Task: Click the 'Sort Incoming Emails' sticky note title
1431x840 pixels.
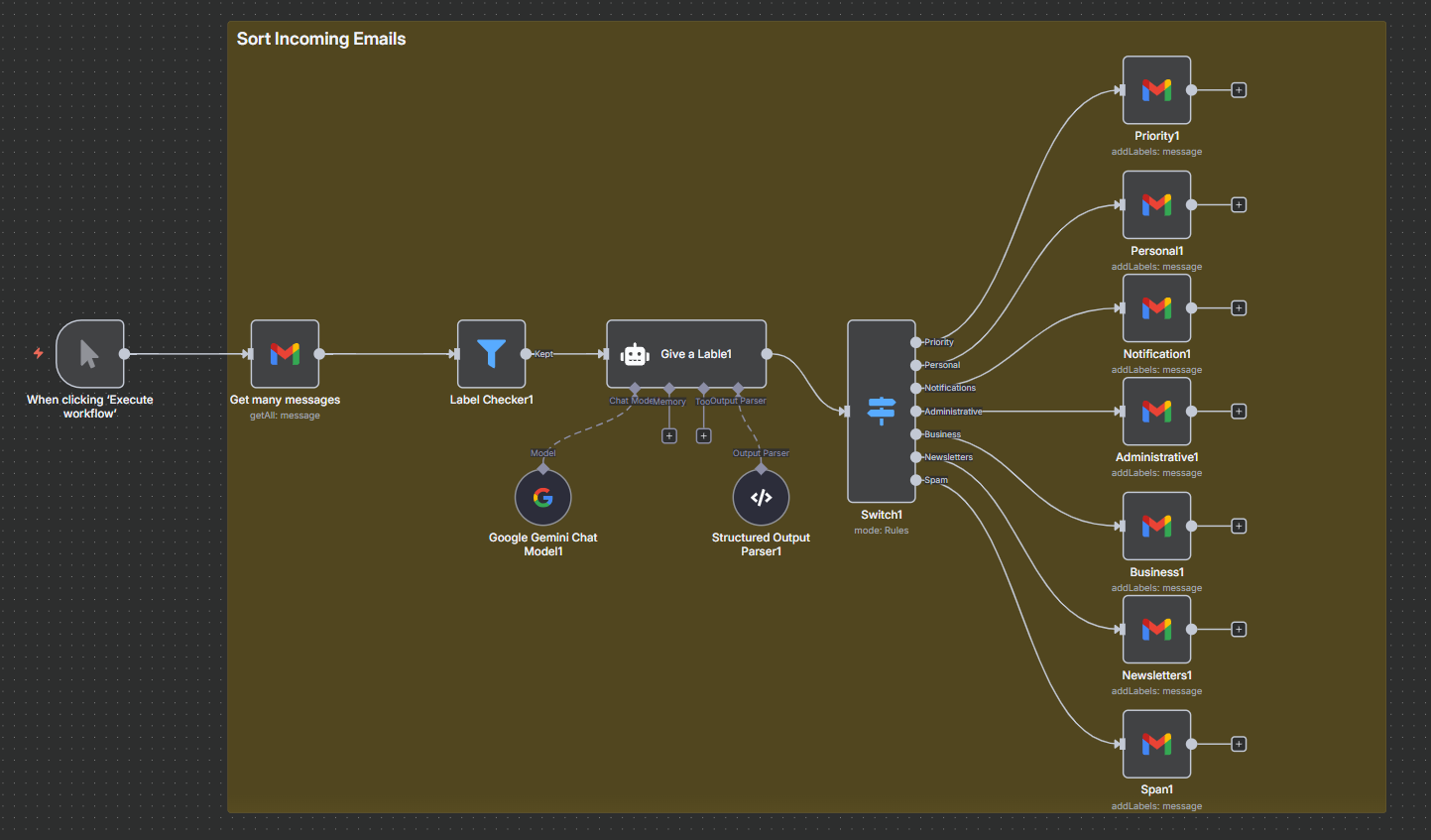Action: (x=321, y=39)
